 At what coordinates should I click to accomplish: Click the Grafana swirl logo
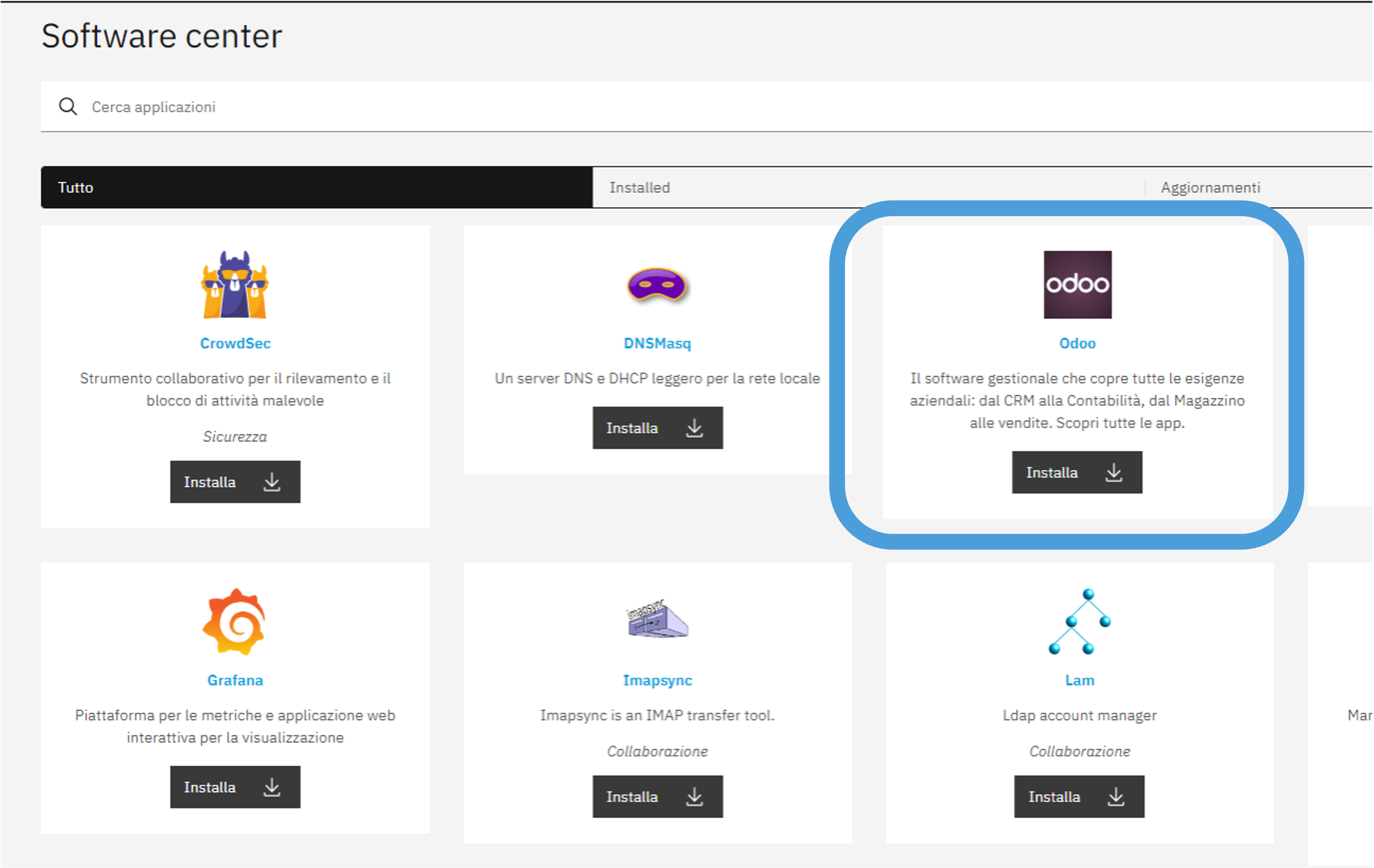(x=234, y=622)
